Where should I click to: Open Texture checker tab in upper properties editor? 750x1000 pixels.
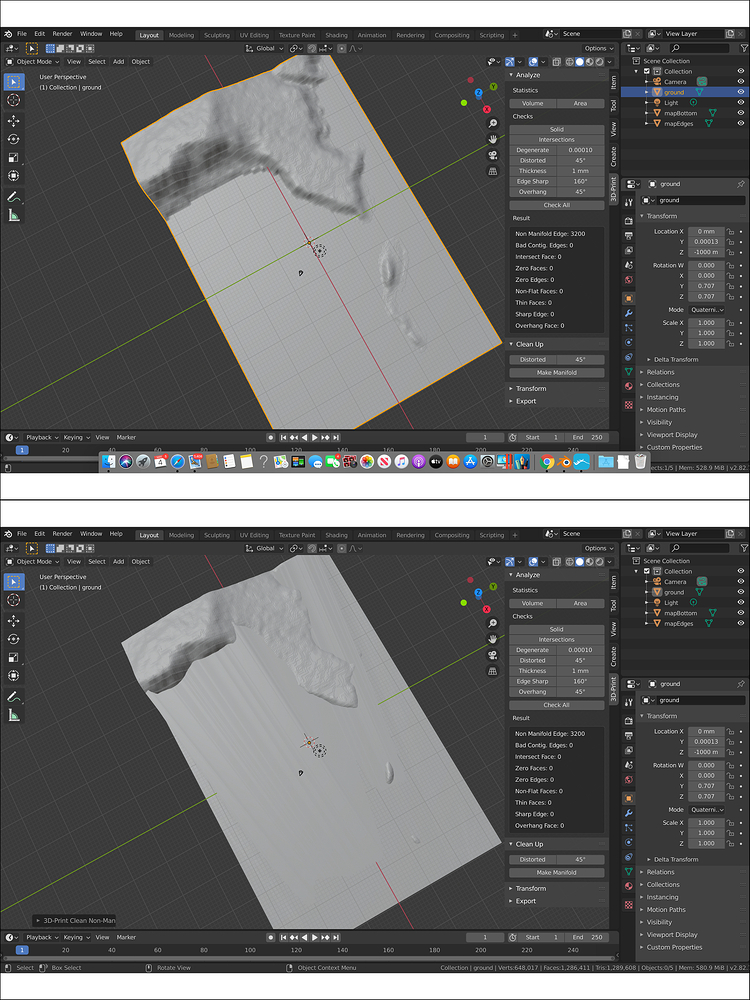click(x=629, y=404)
